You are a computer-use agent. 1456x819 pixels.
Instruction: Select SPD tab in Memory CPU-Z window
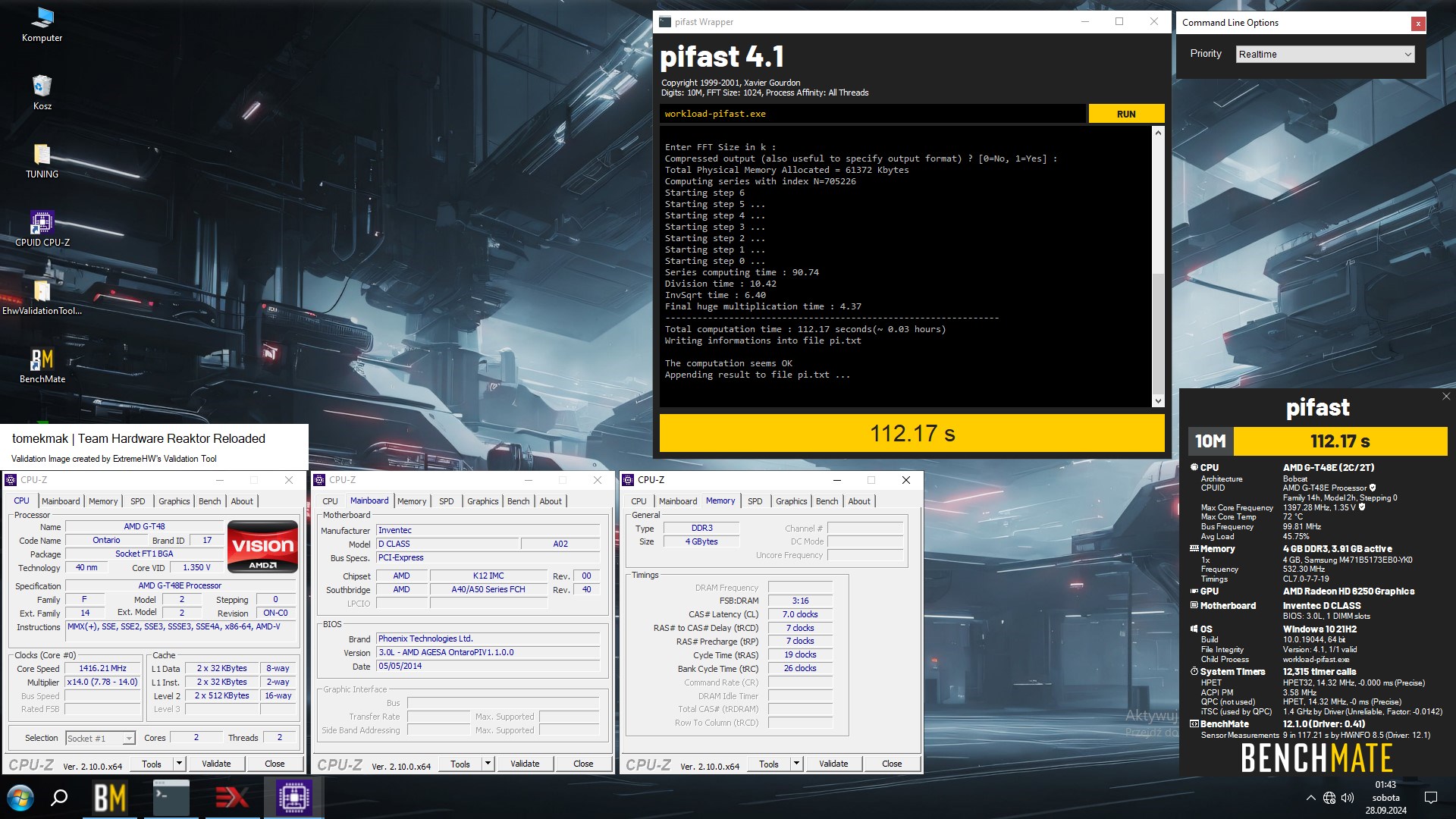(755, 501)
